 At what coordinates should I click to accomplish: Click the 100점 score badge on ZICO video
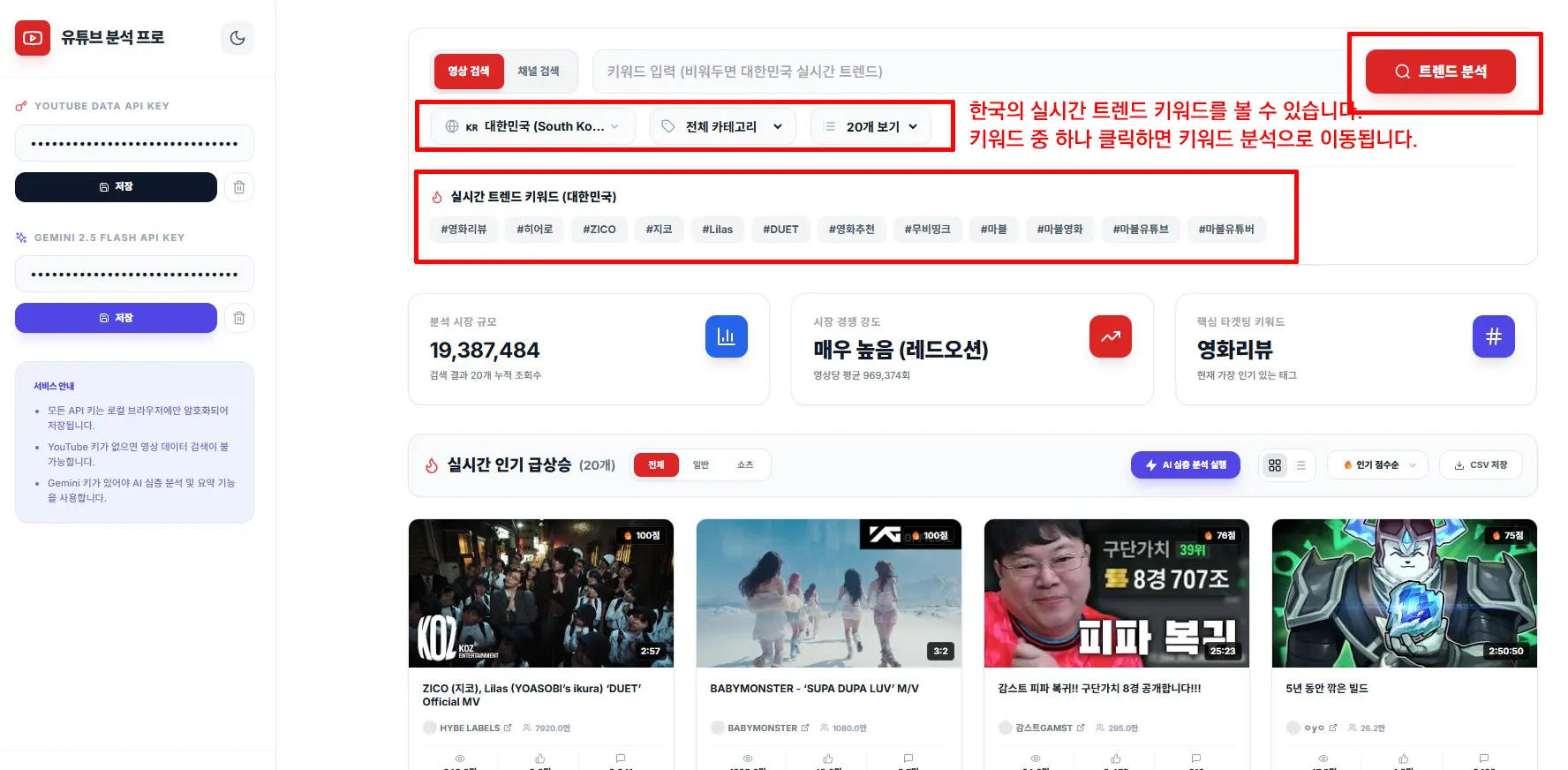pyautogui.click(x=642, y=536)
